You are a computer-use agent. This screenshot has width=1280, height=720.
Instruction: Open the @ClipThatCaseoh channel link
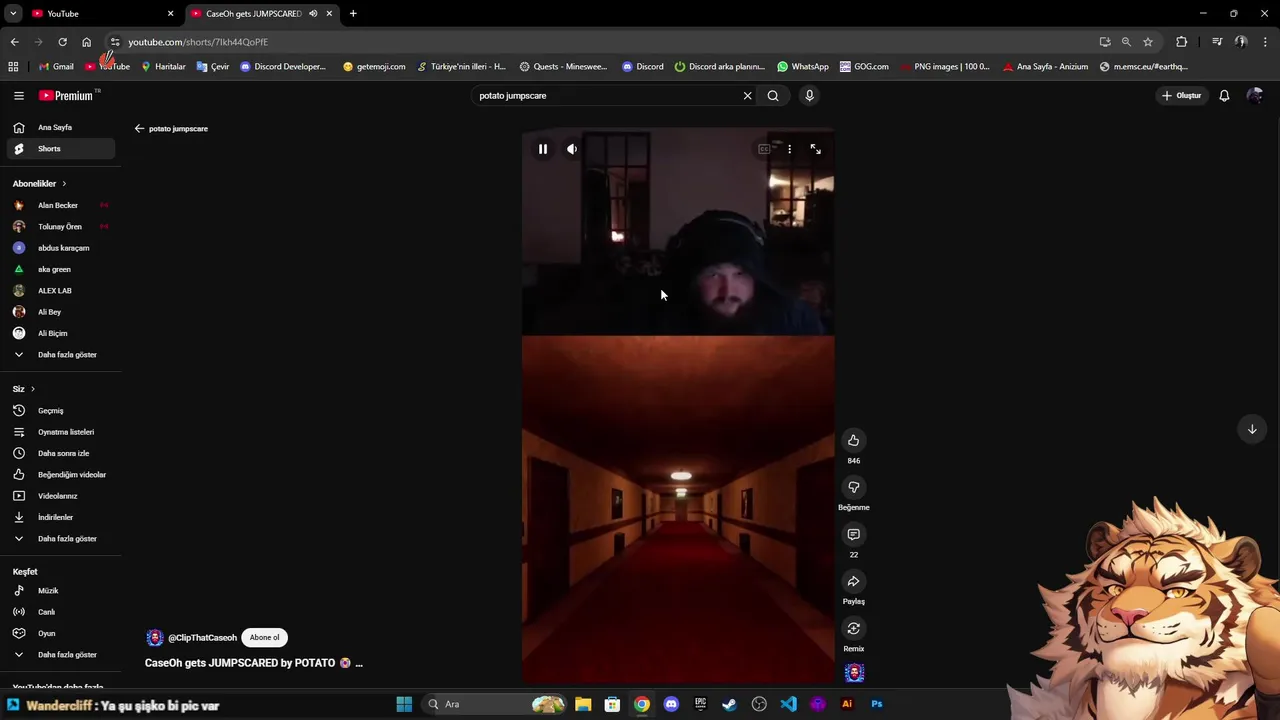coord(202,638)
